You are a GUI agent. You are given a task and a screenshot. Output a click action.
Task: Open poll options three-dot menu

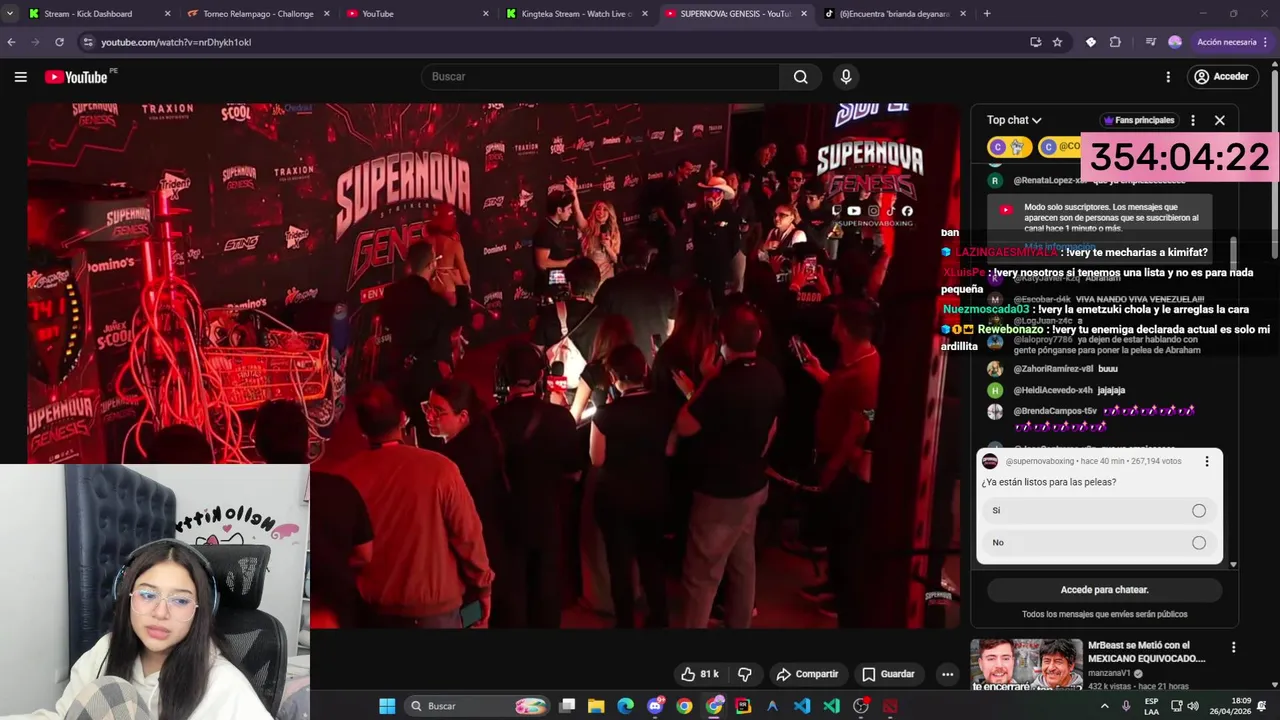tap(1206, 461)
